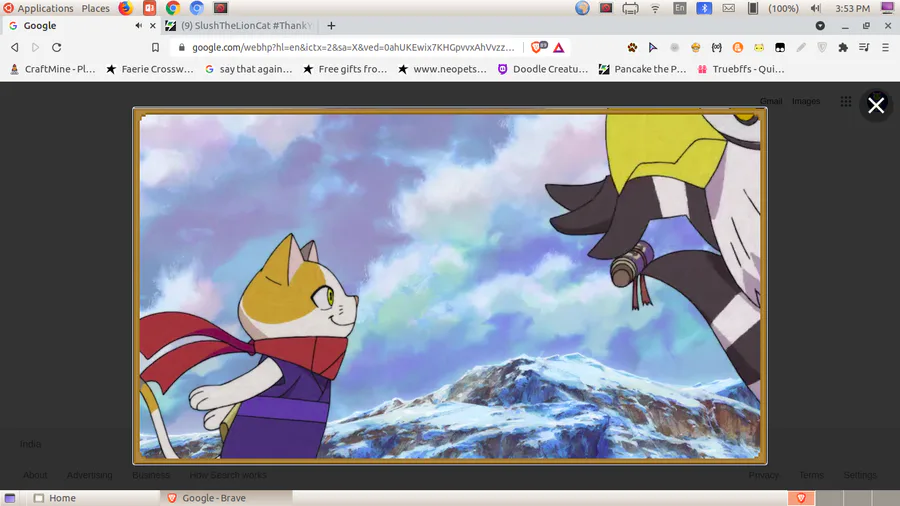900x506 pixels.
Task: Click the enlarged cat and owl image
Action: [x=450, y=286]
